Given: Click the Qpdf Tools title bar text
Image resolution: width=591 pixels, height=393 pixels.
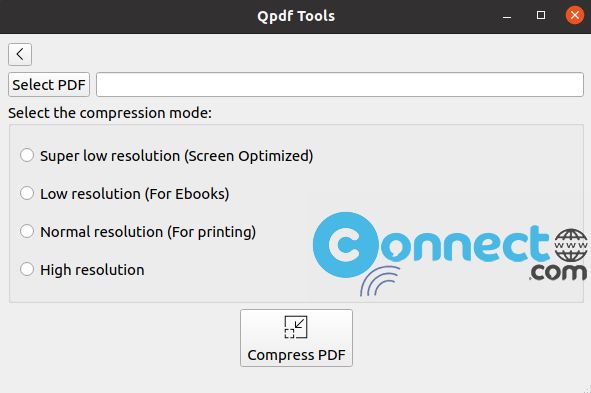Looking at the screenshot, I should [296, 16].
